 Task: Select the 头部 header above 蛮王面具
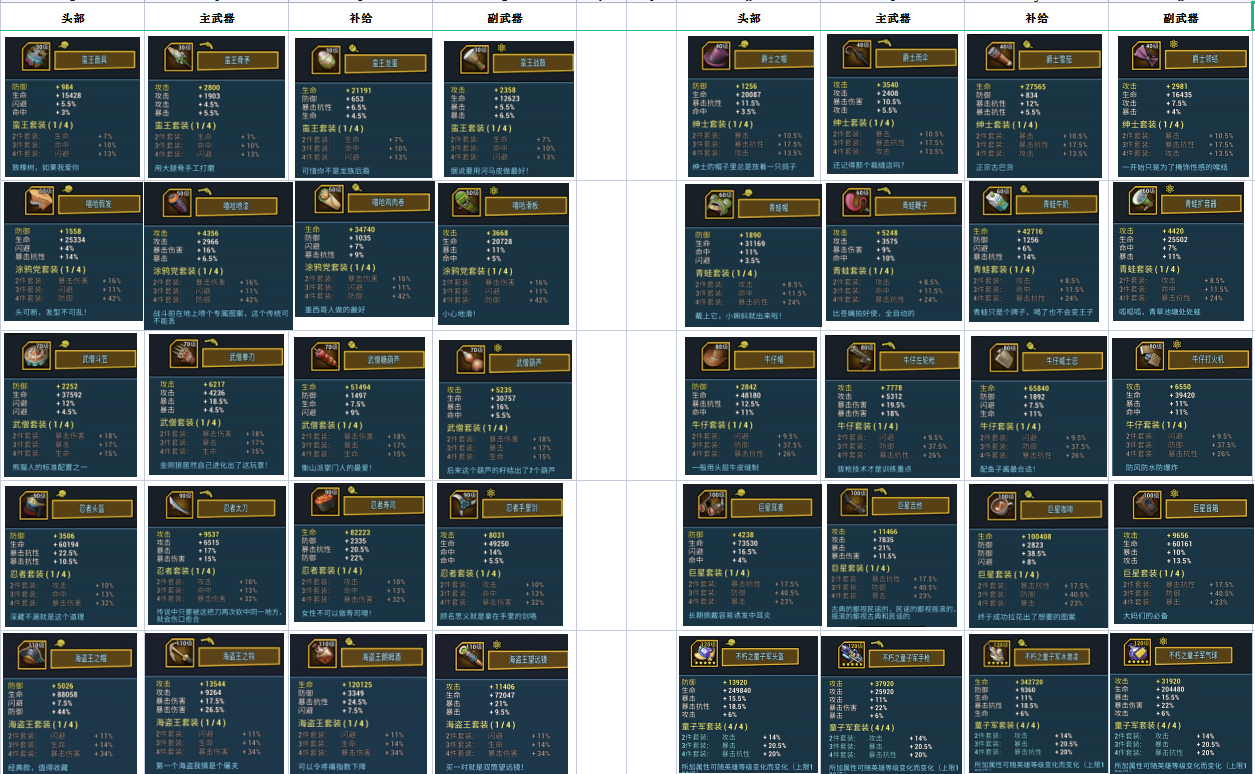click(72, 19)
